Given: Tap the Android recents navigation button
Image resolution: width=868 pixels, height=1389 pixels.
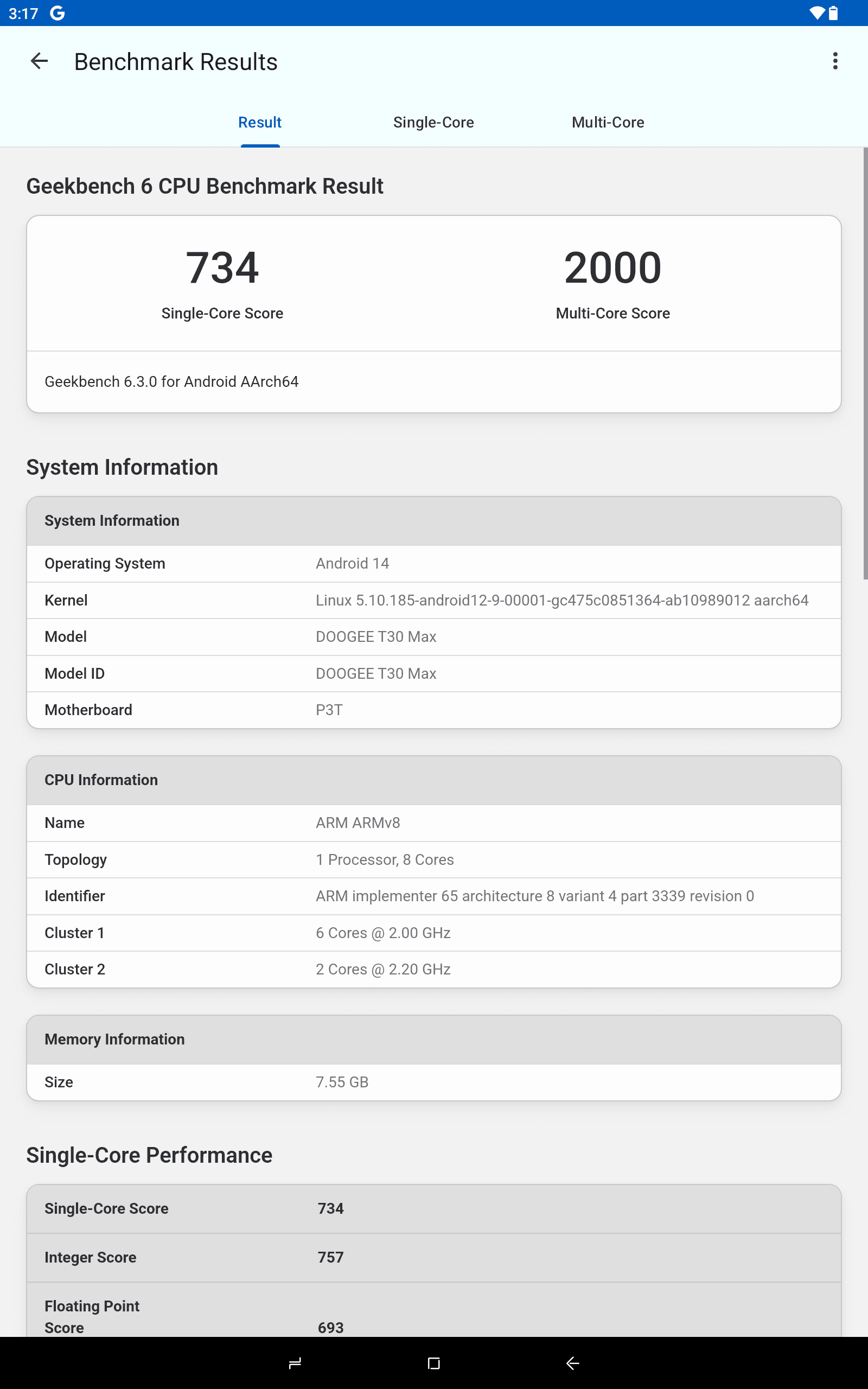Looking at the screenshot, I should click(295, 1363).
